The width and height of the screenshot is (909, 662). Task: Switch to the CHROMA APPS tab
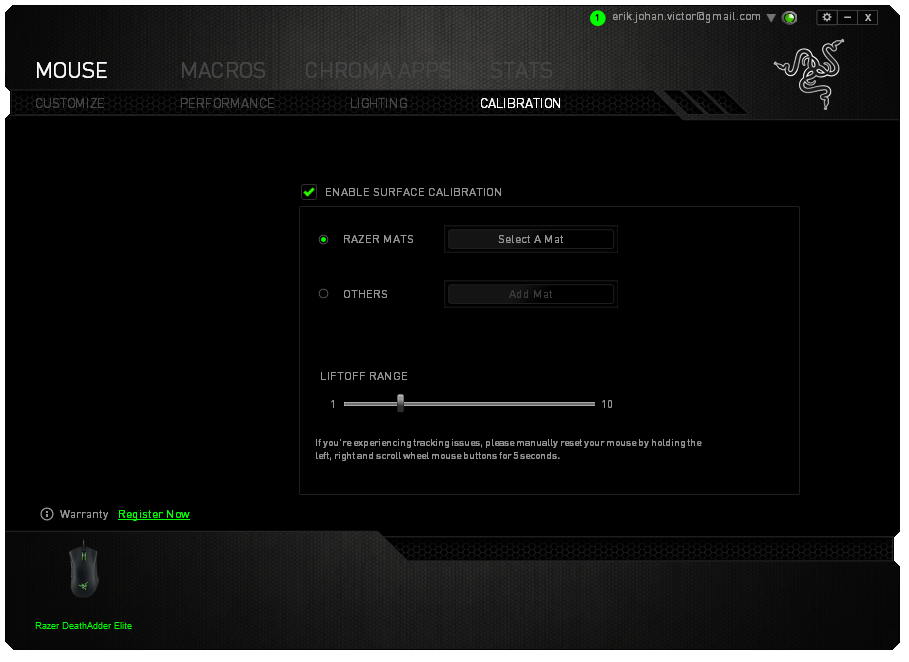pyautogui.click(x=378, y=70)
